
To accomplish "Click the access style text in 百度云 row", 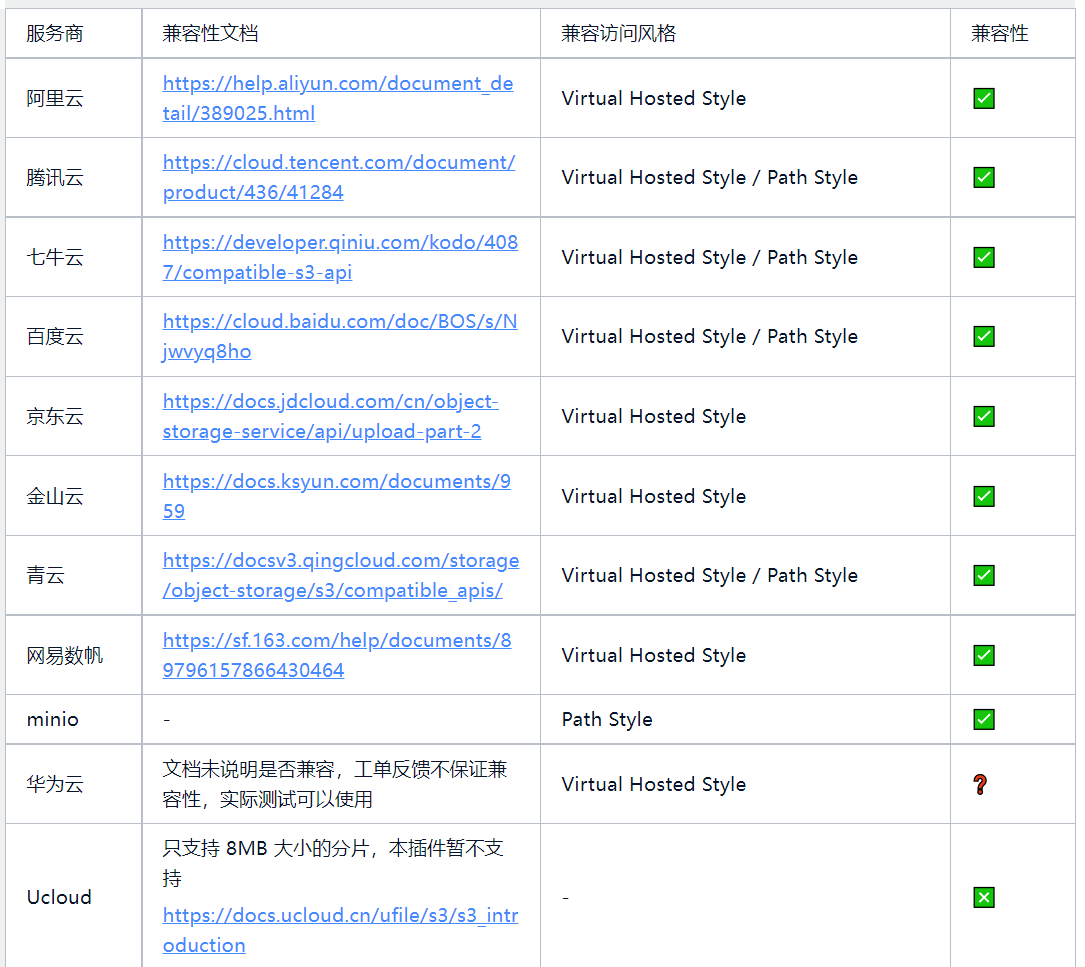I will point(709,336).
